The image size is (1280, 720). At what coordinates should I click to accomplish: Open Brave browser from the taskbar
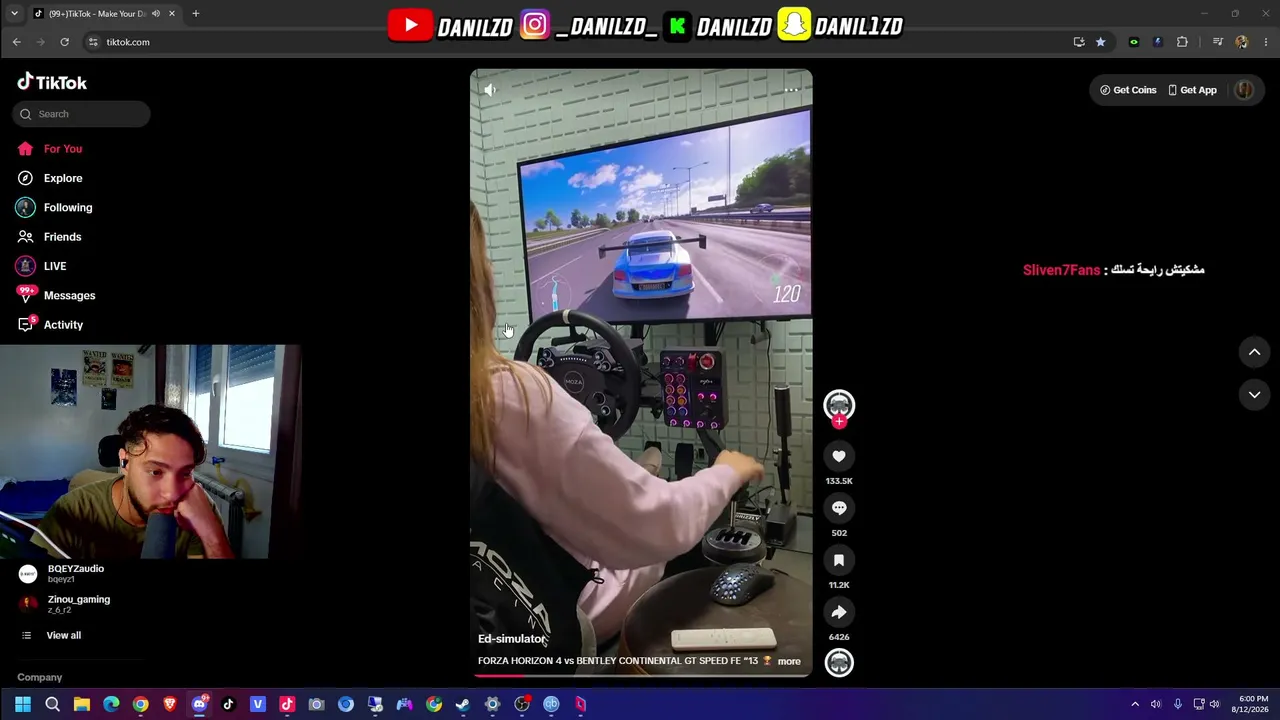pyautogui.click(x=170, y=704)
